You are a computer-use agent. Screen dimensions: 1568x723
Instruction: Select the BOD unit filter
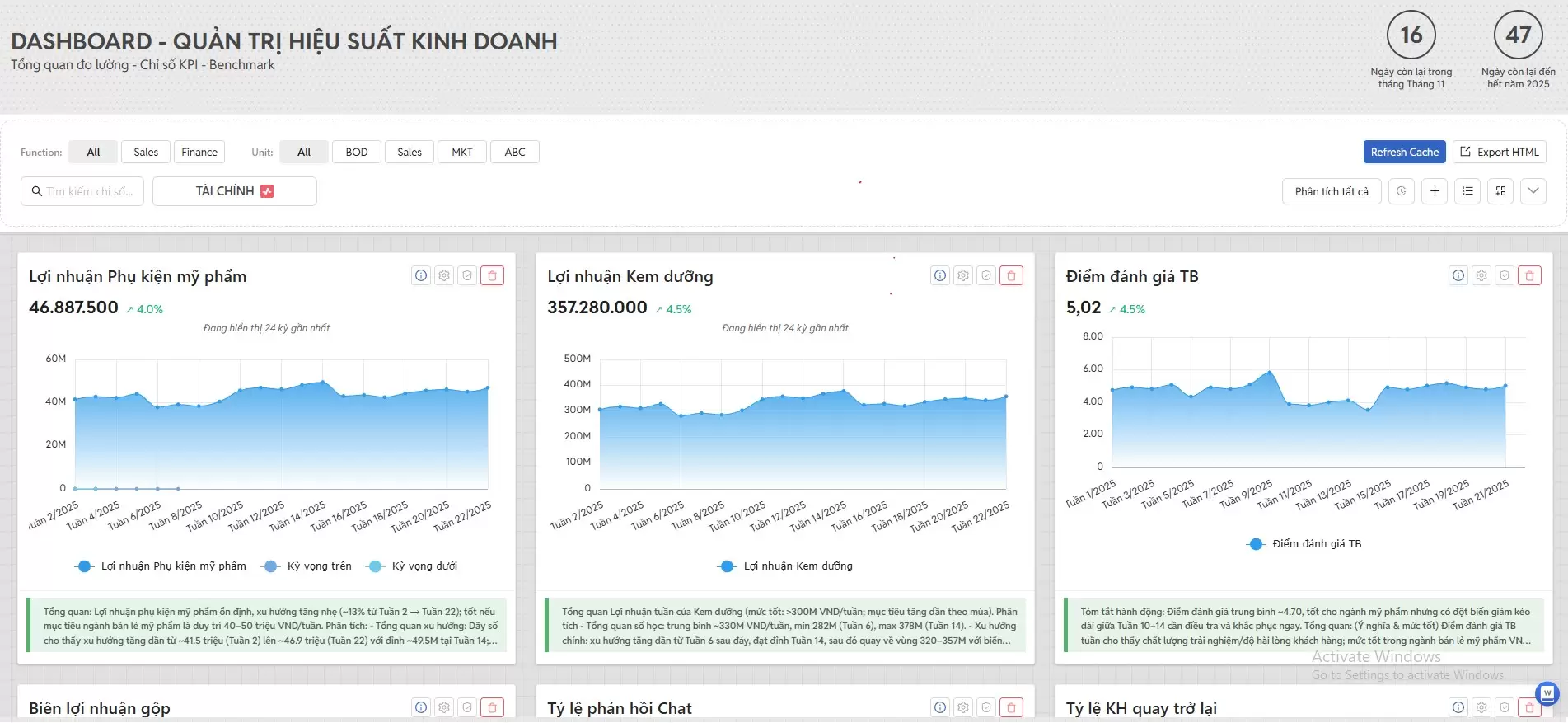click(357, 153)
